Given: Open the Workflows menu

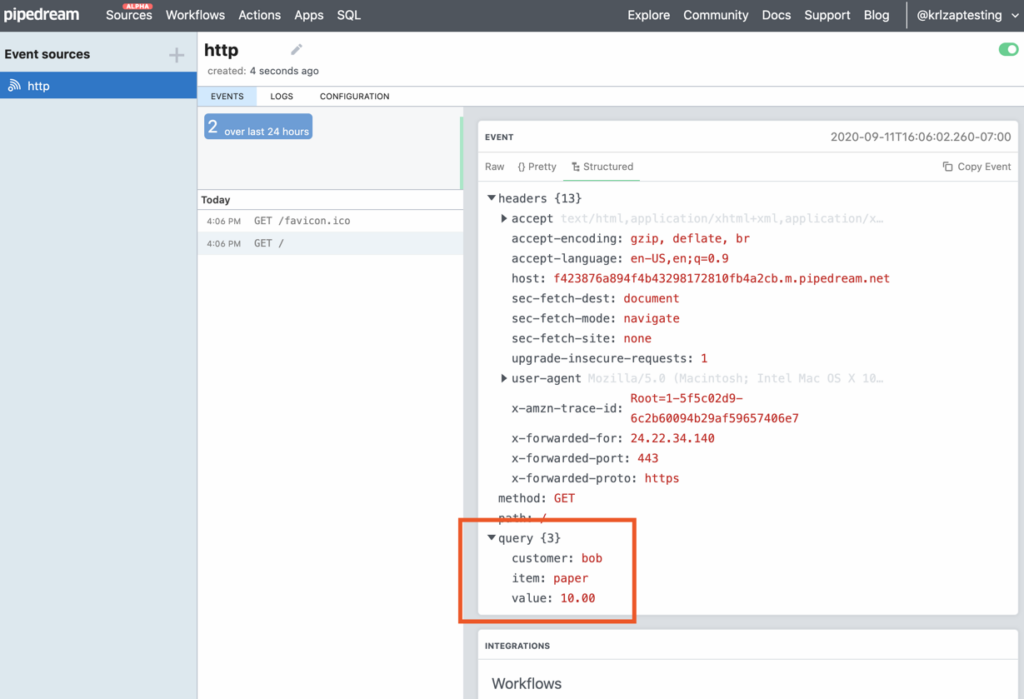Looking at the screenshot, I should pos(195,15).
